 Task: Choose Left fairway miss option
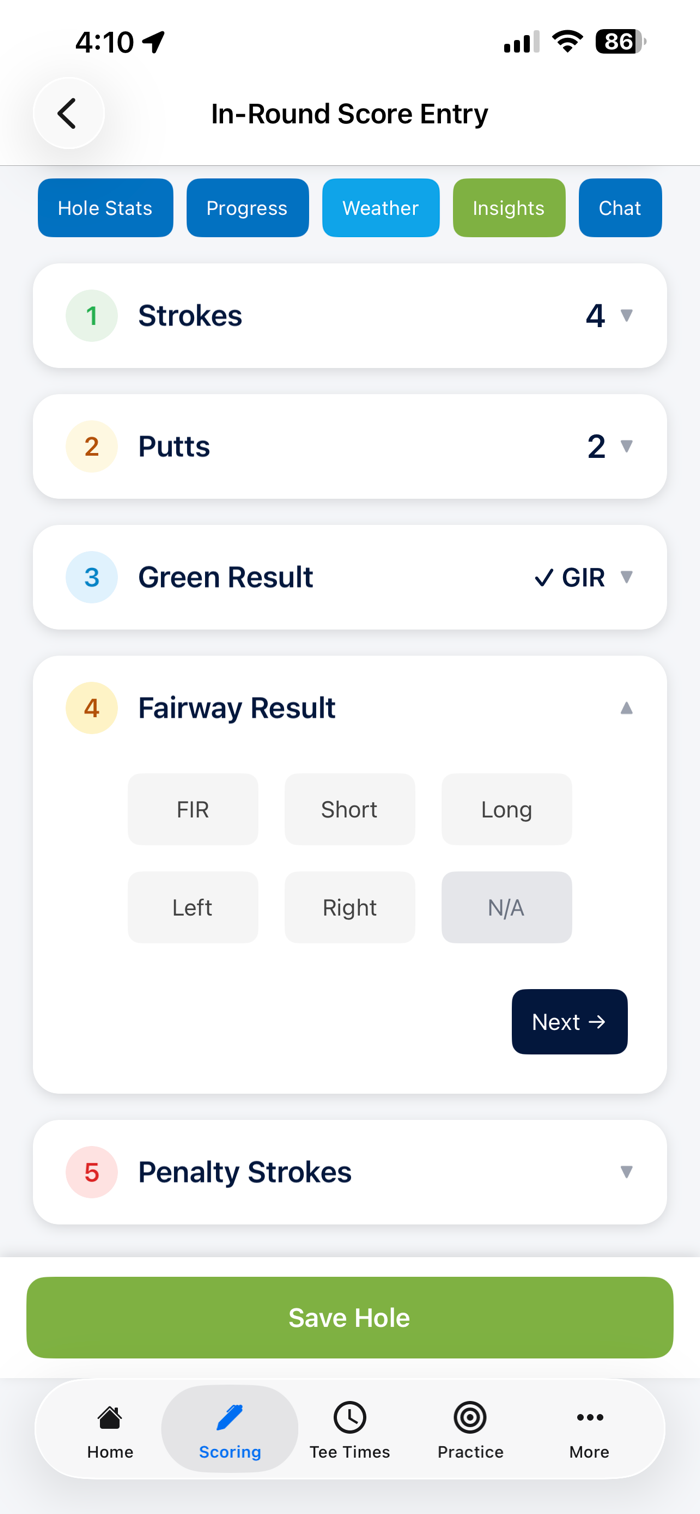tap(193, 907)
